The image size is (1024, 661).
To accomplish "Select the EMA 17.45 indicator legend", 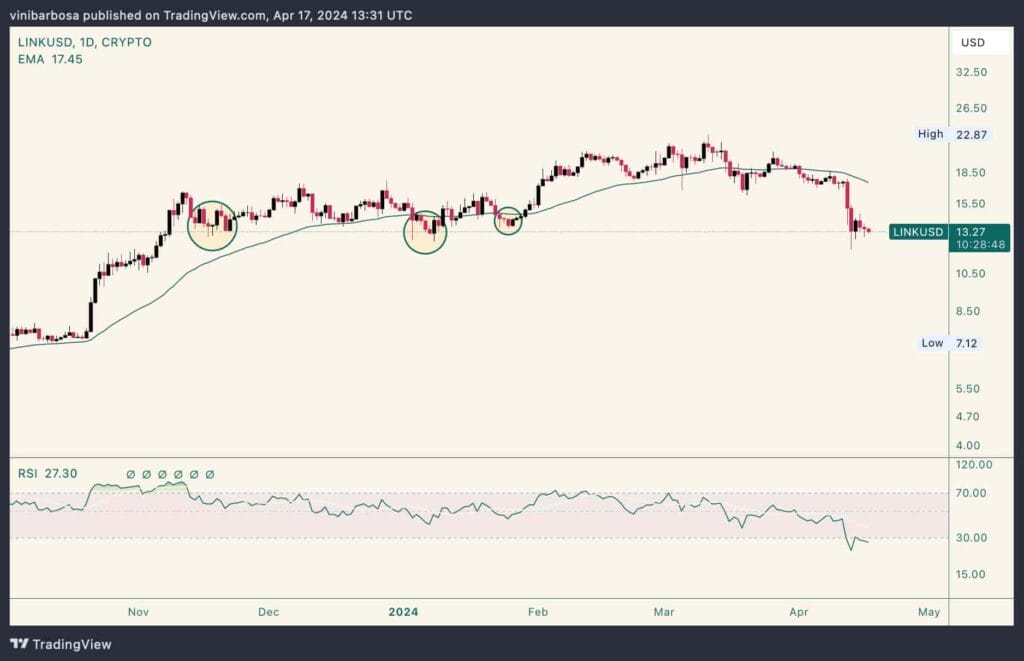I will coord(49,60).
